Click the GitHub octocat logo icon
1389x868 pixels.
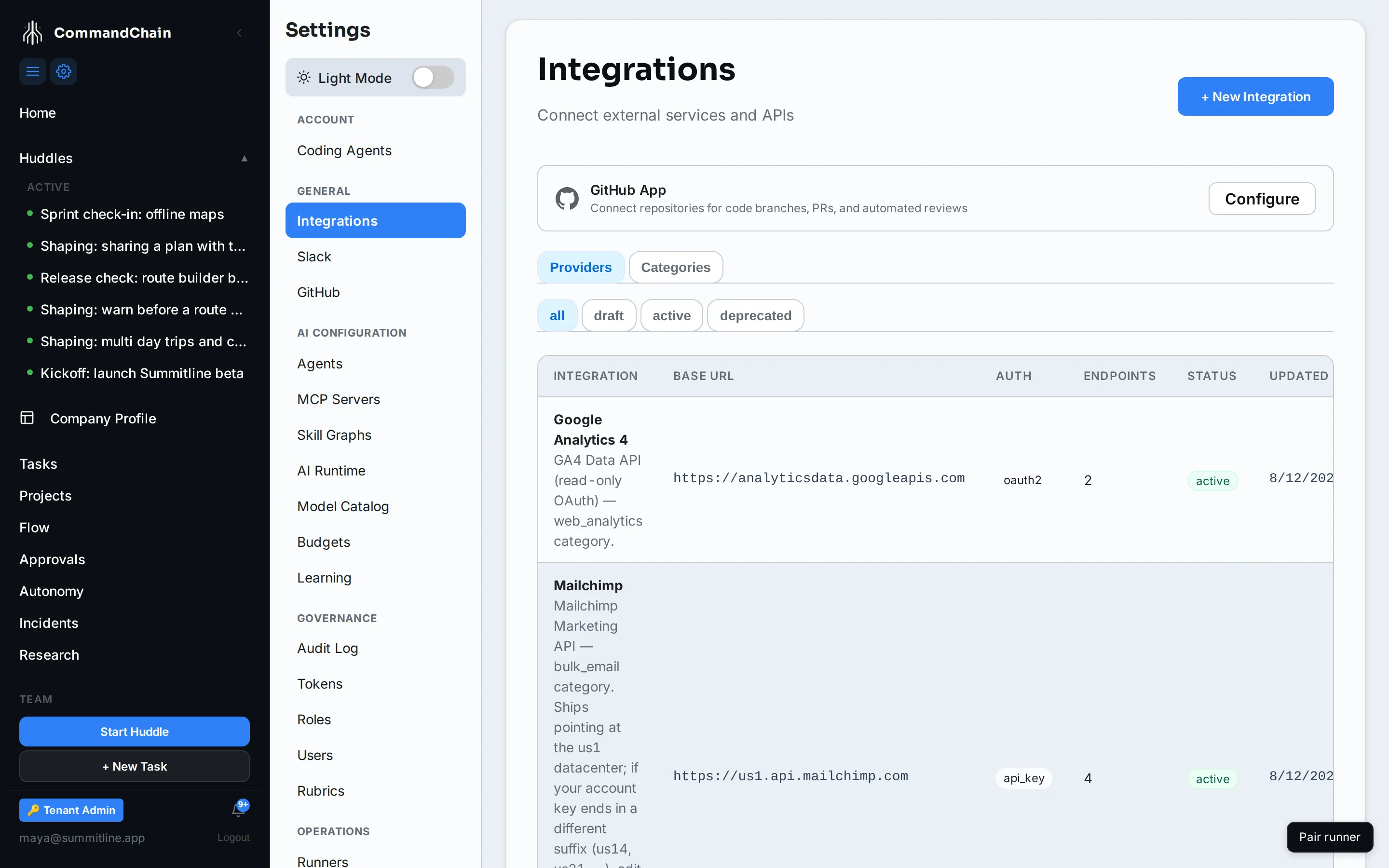567,199
